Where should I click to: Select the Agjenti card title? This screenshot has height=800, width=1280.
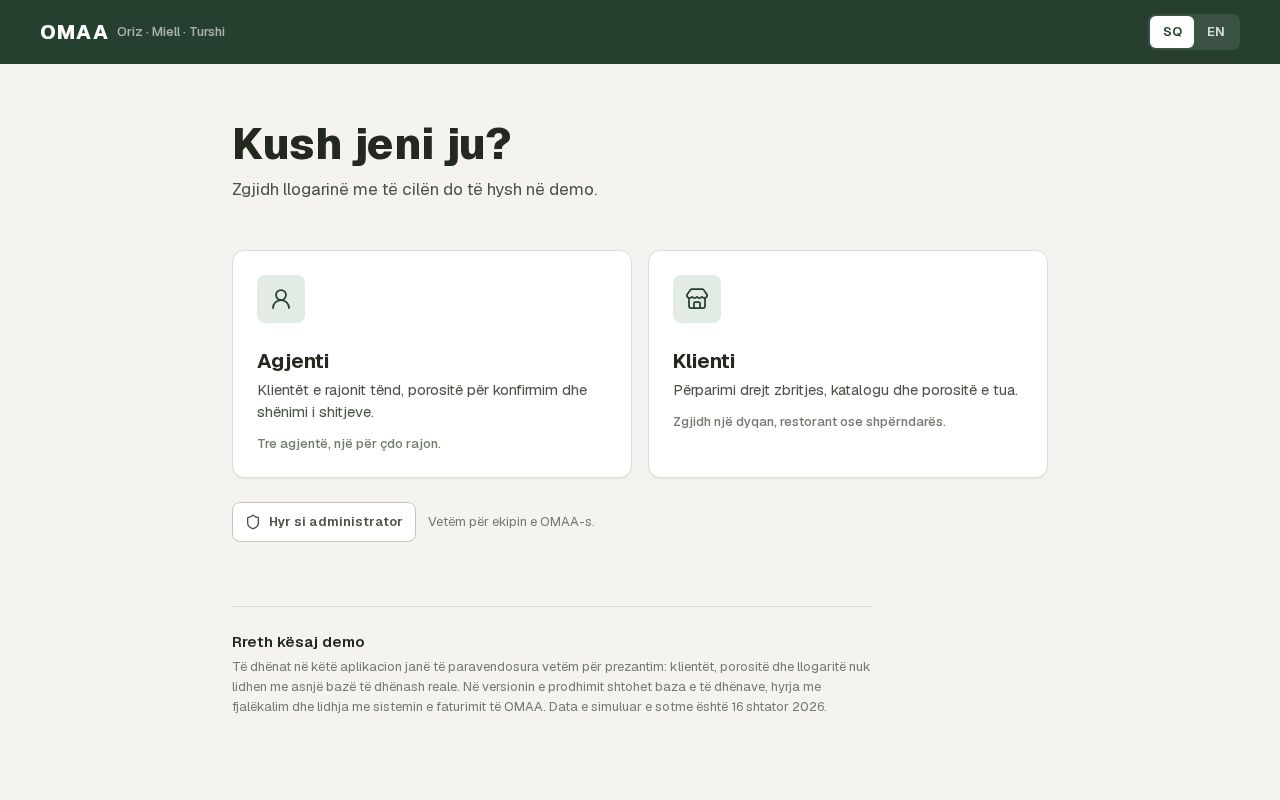(293, 361)
